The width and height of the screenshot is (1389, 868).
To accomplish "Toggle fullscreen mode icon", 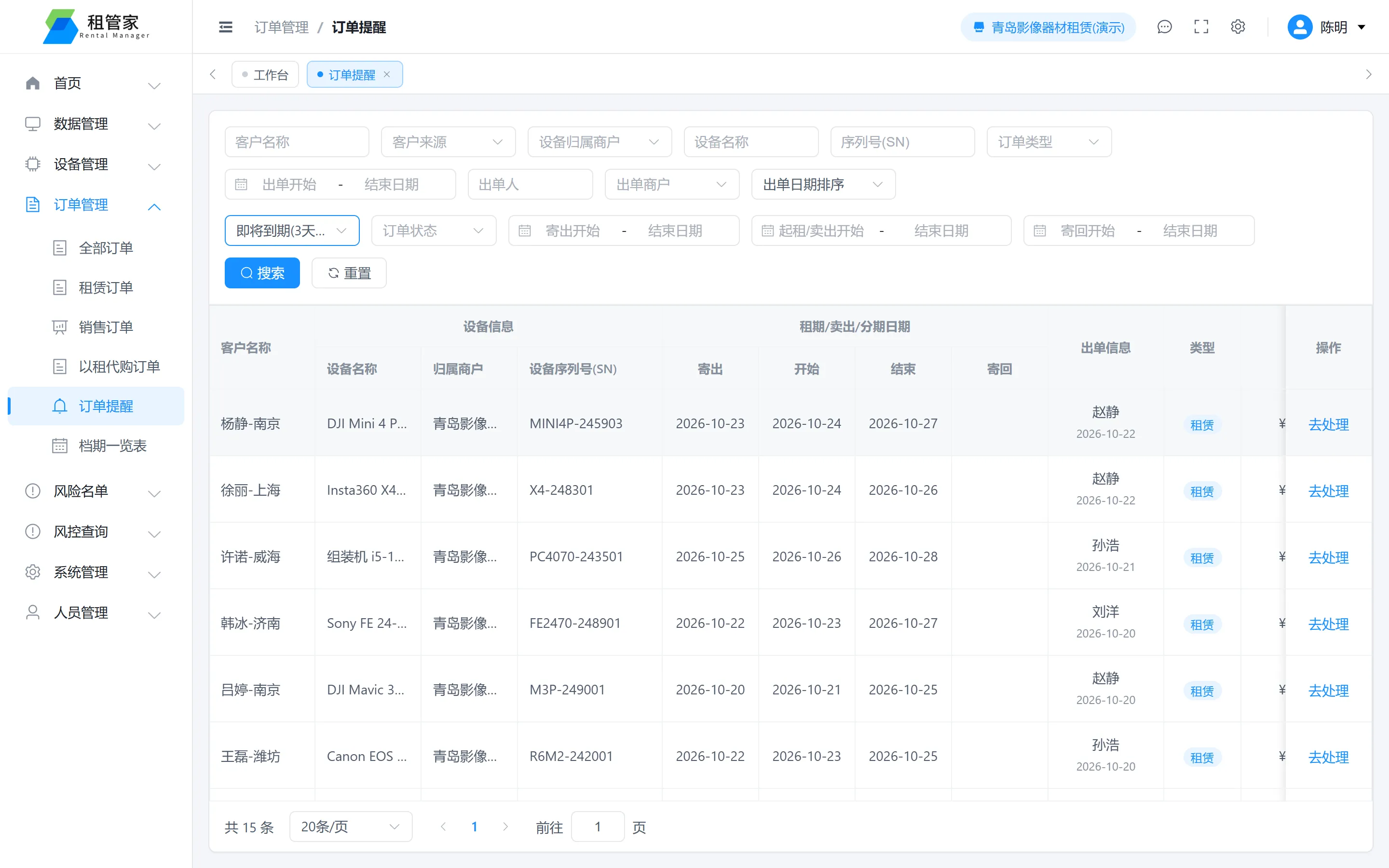I will pyautogui.click(x=1201, y=27).
